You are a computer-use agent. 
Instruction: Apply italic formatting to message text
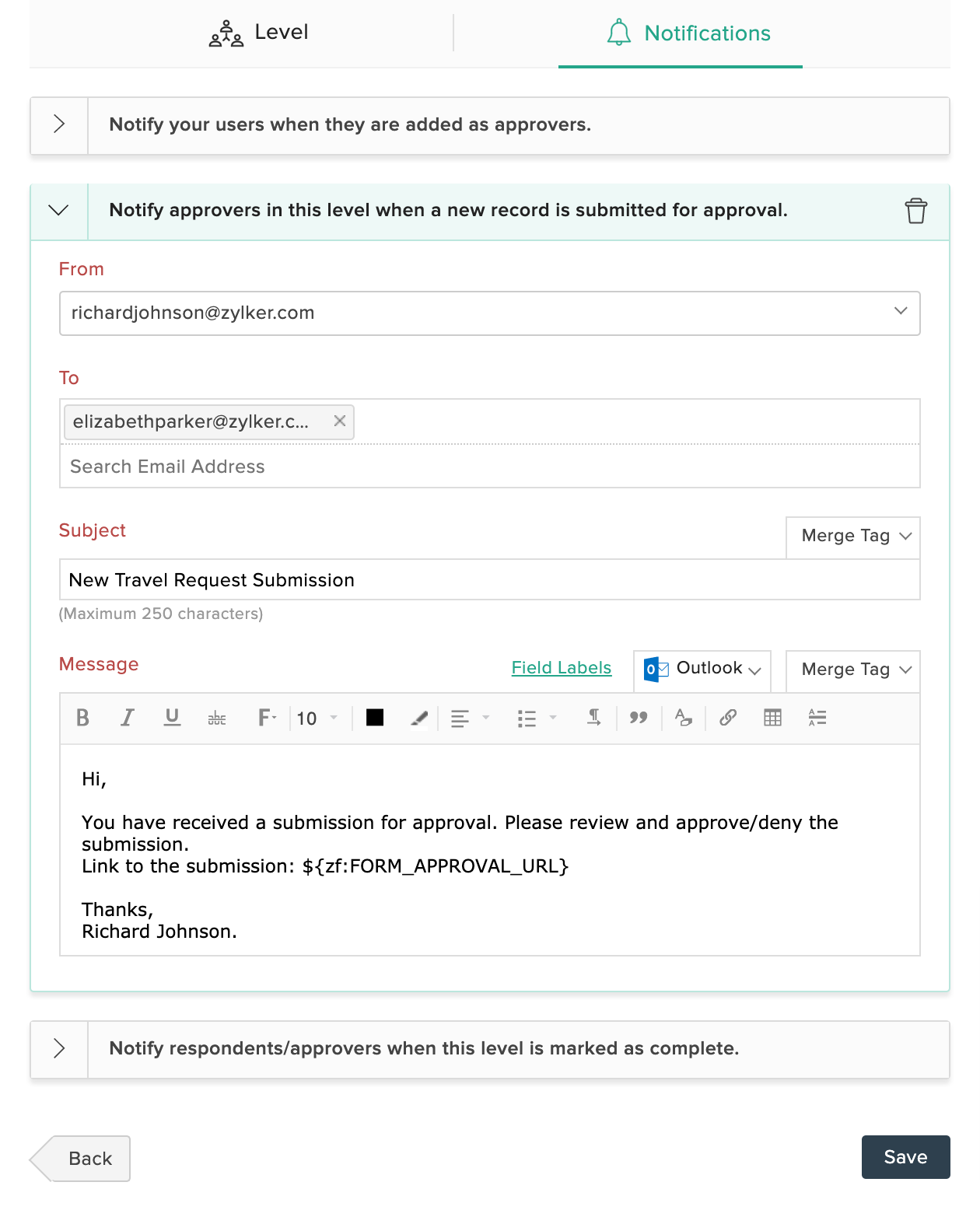[128, 718]
